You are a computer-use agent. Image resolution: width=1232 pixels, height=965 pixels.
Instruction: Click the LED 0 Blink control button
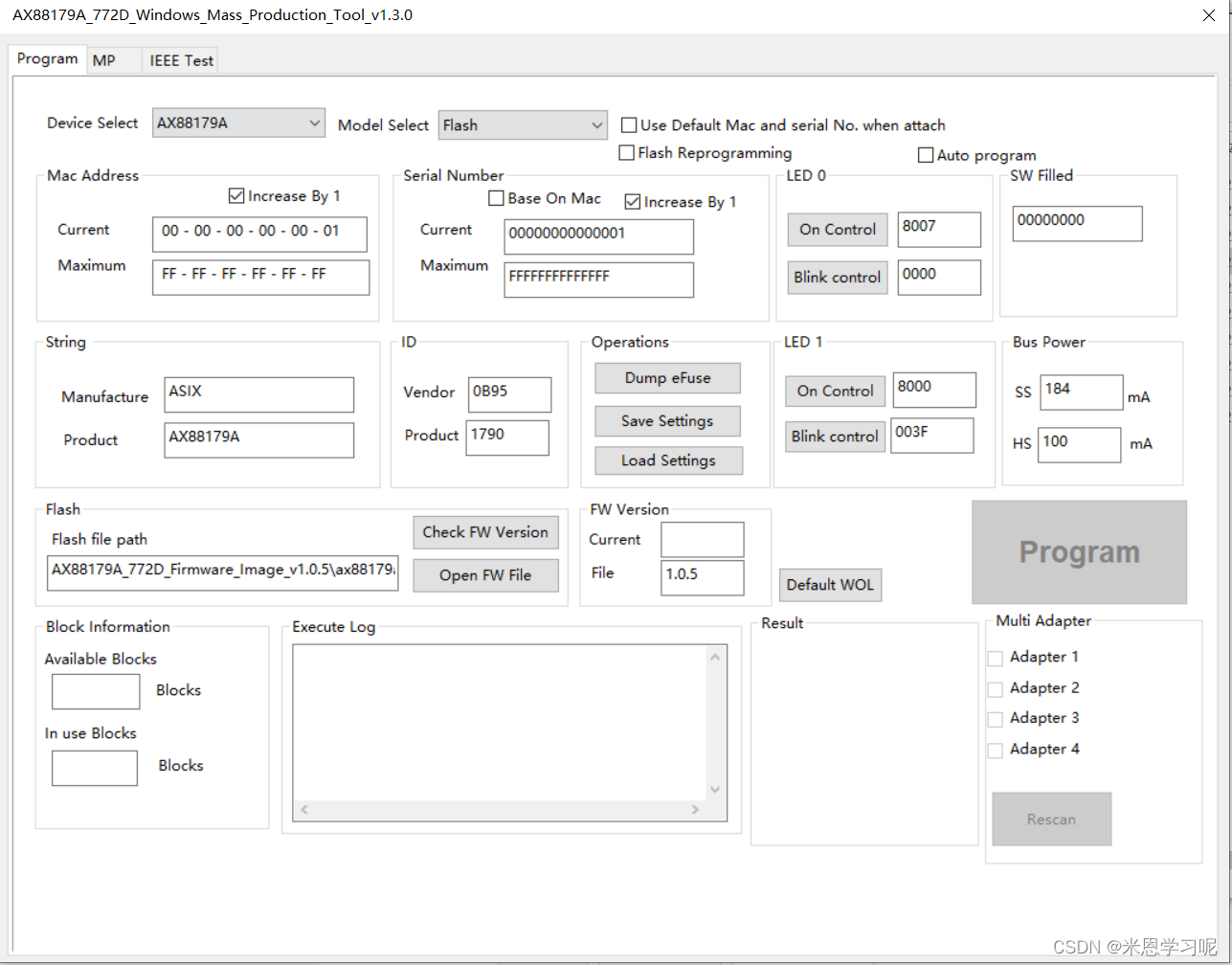click(x=838, y=278)
